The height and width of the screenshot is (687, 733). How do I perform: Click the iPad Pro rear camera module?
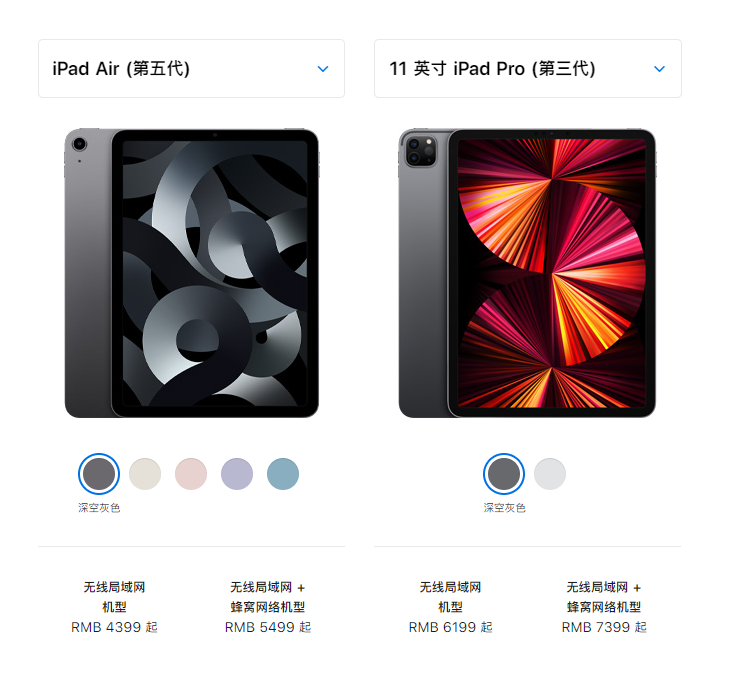pos(421,150)
